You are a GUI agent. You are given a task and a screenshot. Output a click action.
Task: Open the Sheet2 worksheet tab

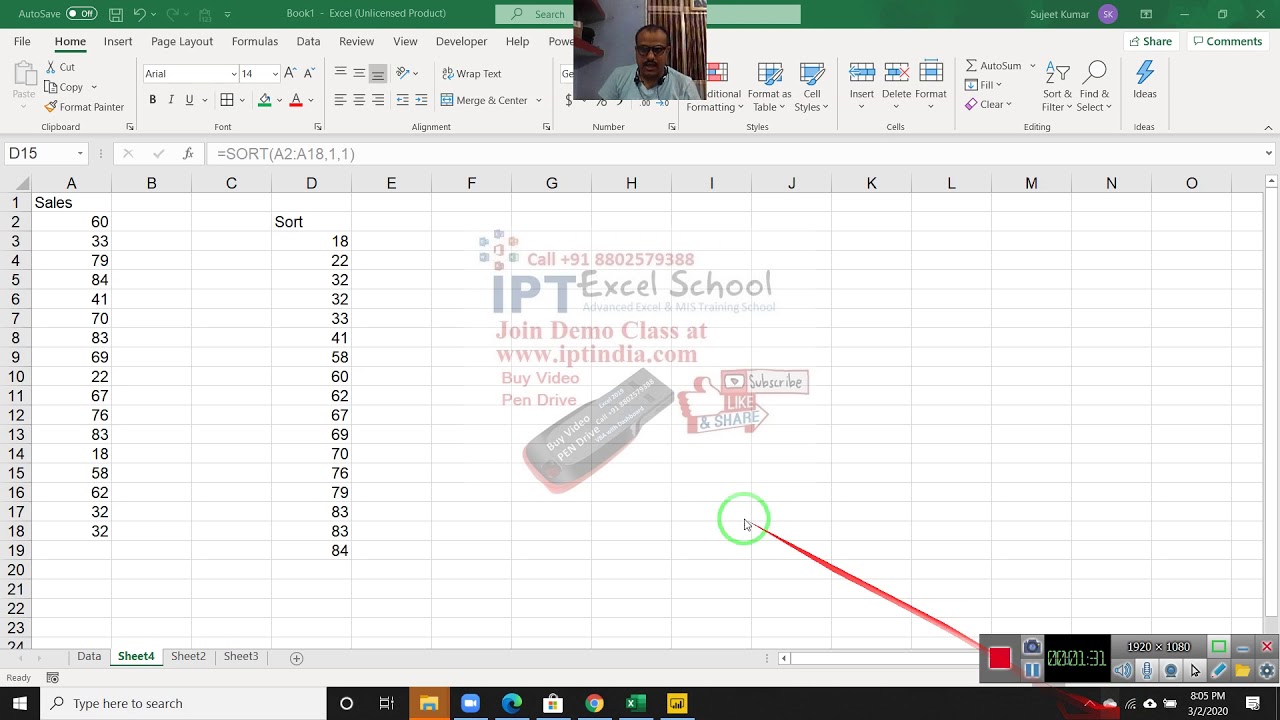[x=188, y=657]
